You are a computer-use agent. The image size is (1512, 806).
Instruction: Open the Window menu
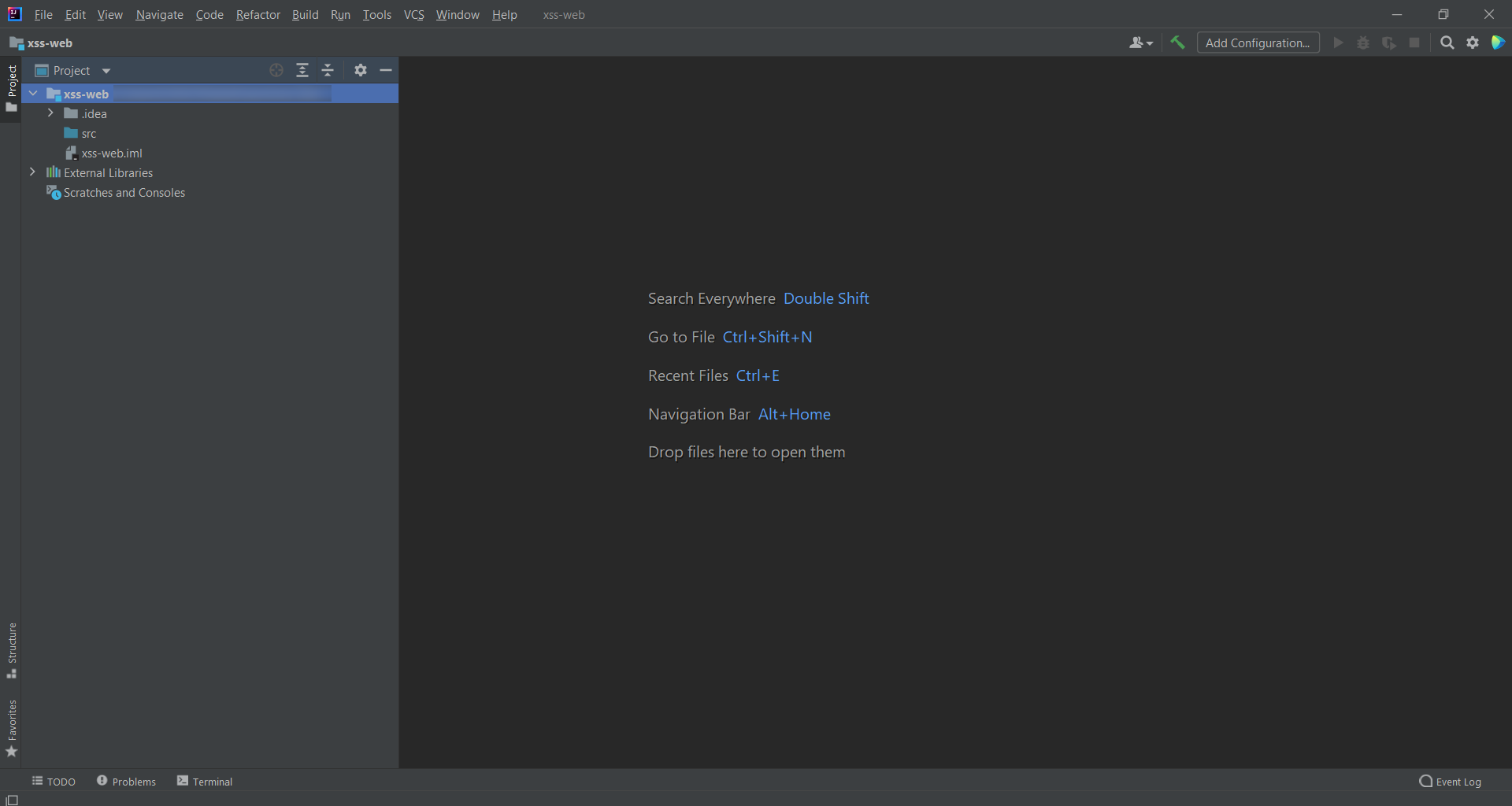click(458, 14)
